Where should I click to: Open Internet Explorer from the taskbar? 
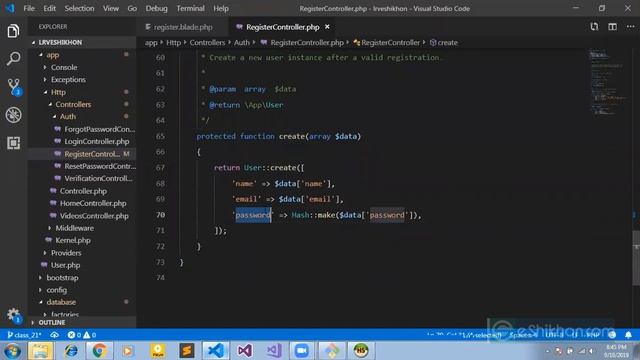(x=70, y=351)
